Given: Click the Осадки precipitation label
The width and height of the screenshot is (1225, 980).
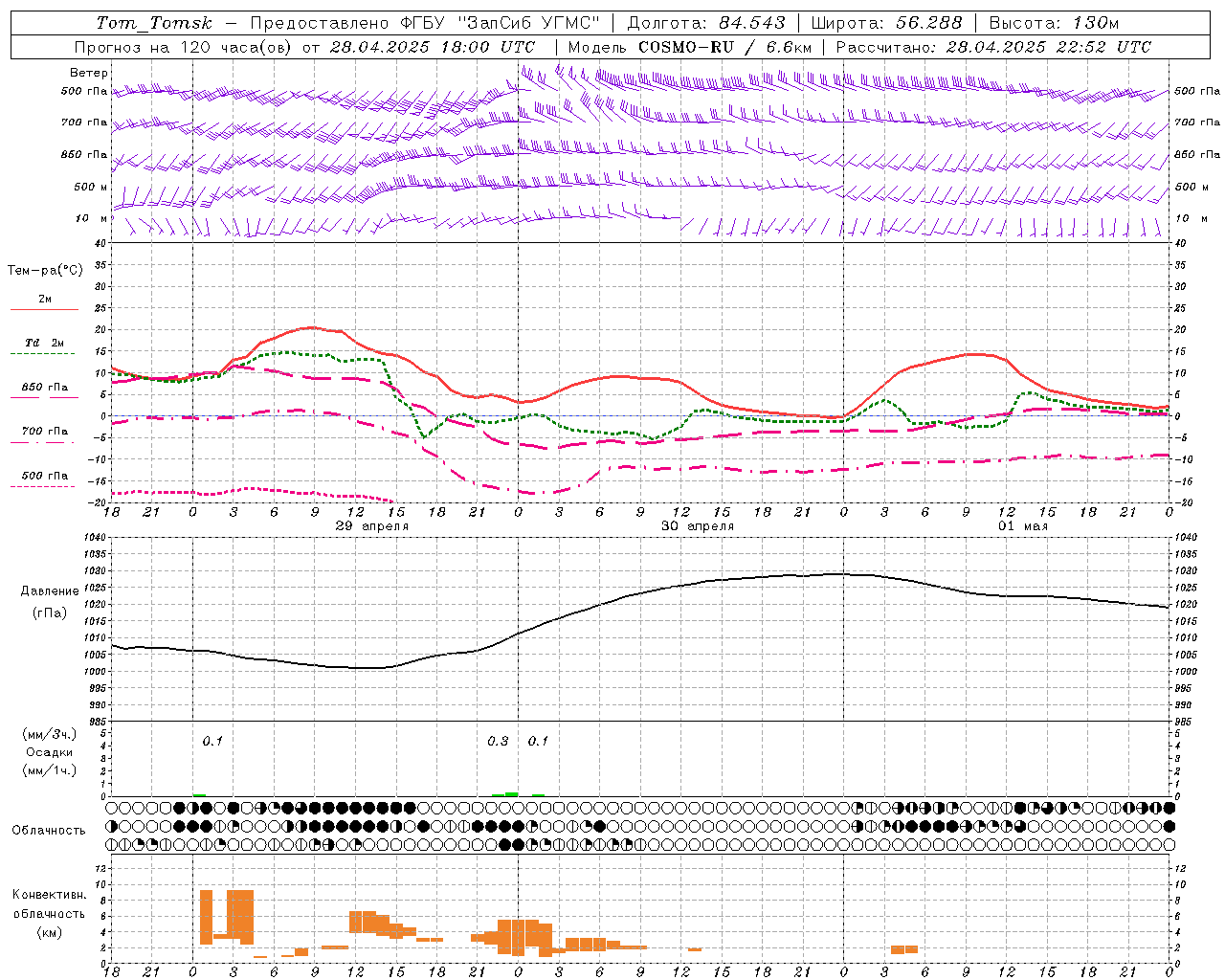Looking at the screenshot, I should 50,752.
